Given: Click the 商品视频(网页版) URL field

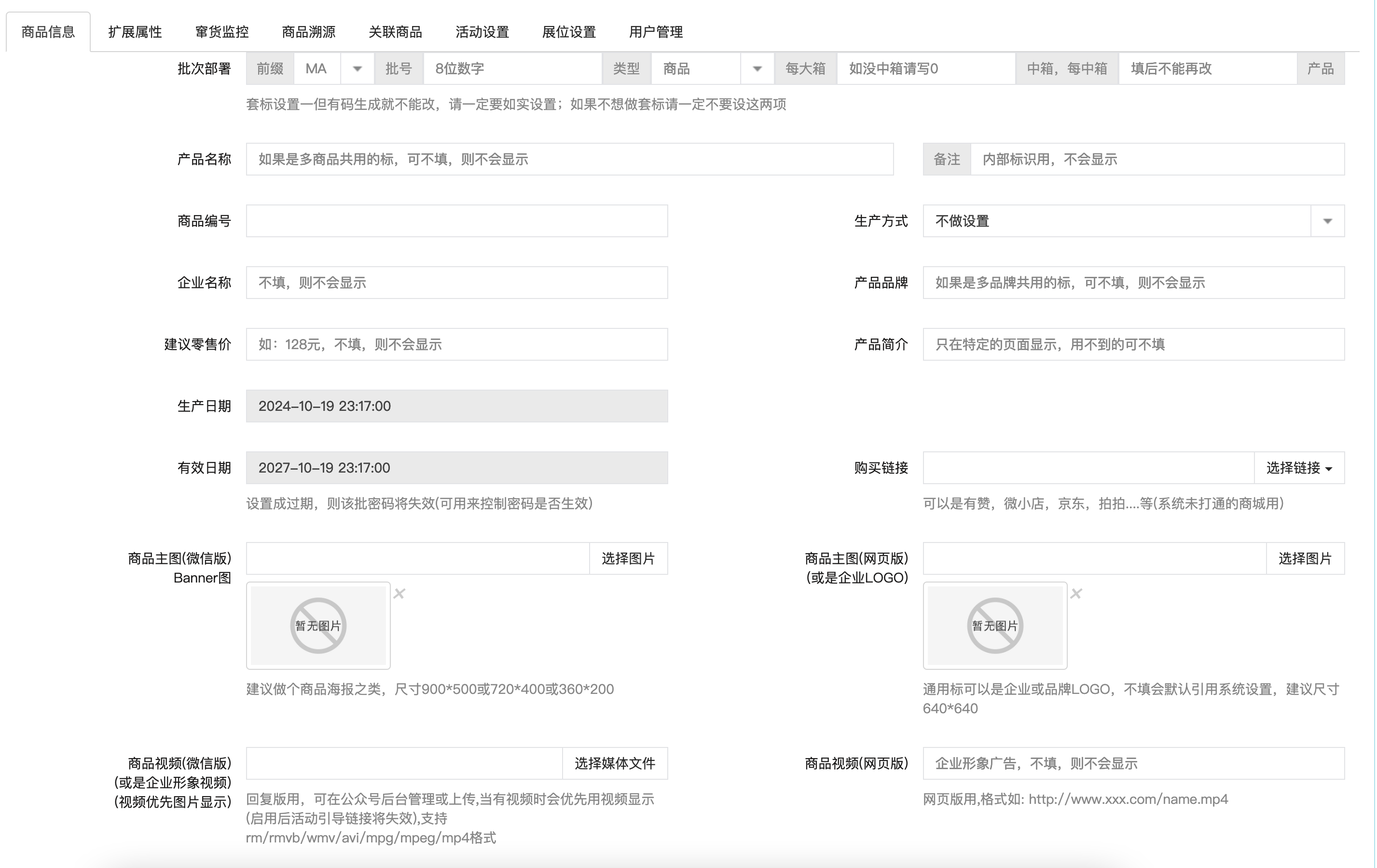Looking at the screenshot, I should tap(1133, 763).
